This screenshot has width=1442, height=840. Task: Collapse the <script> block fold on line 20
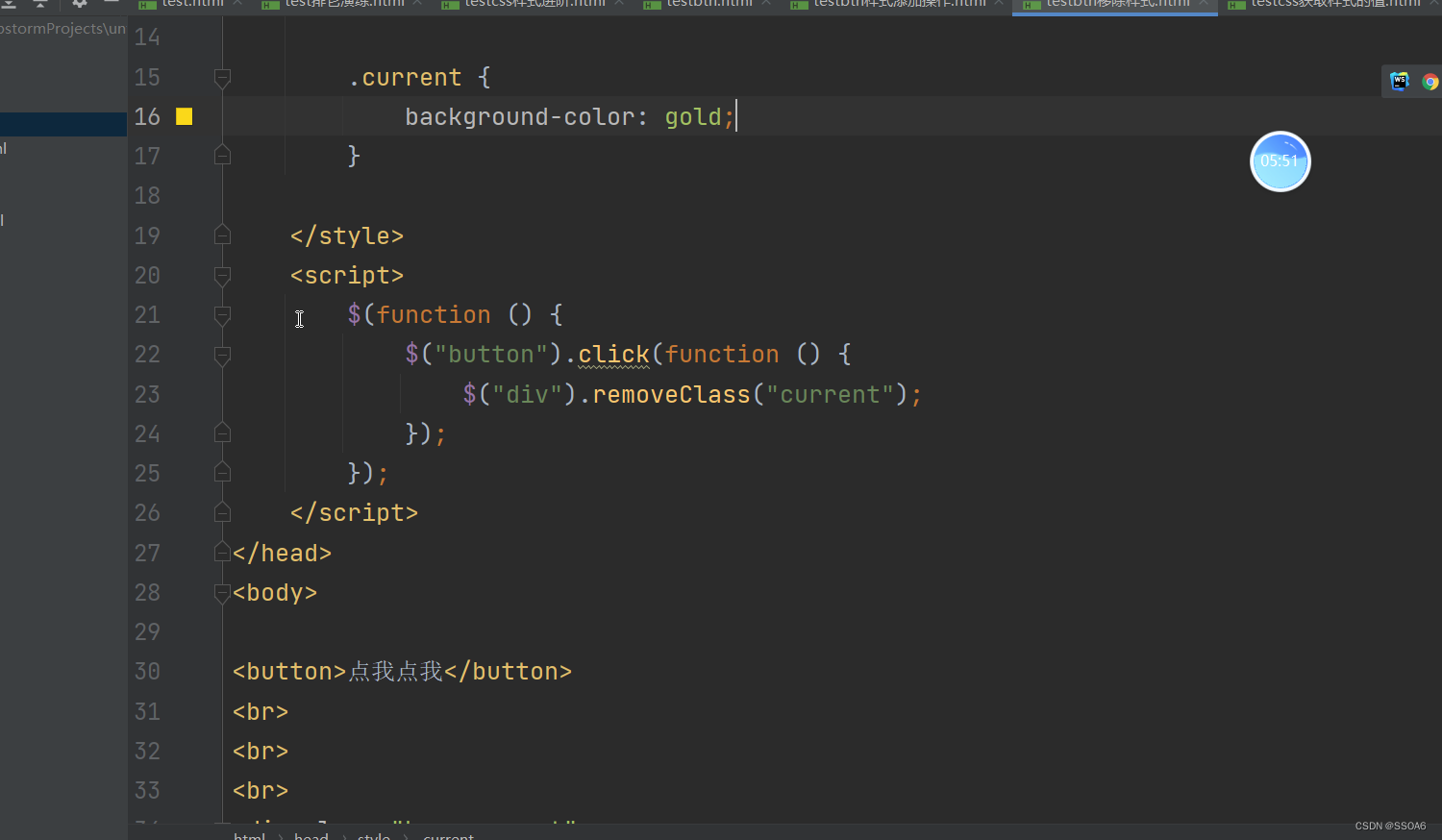pyautogui.click(x=222, y=276)
